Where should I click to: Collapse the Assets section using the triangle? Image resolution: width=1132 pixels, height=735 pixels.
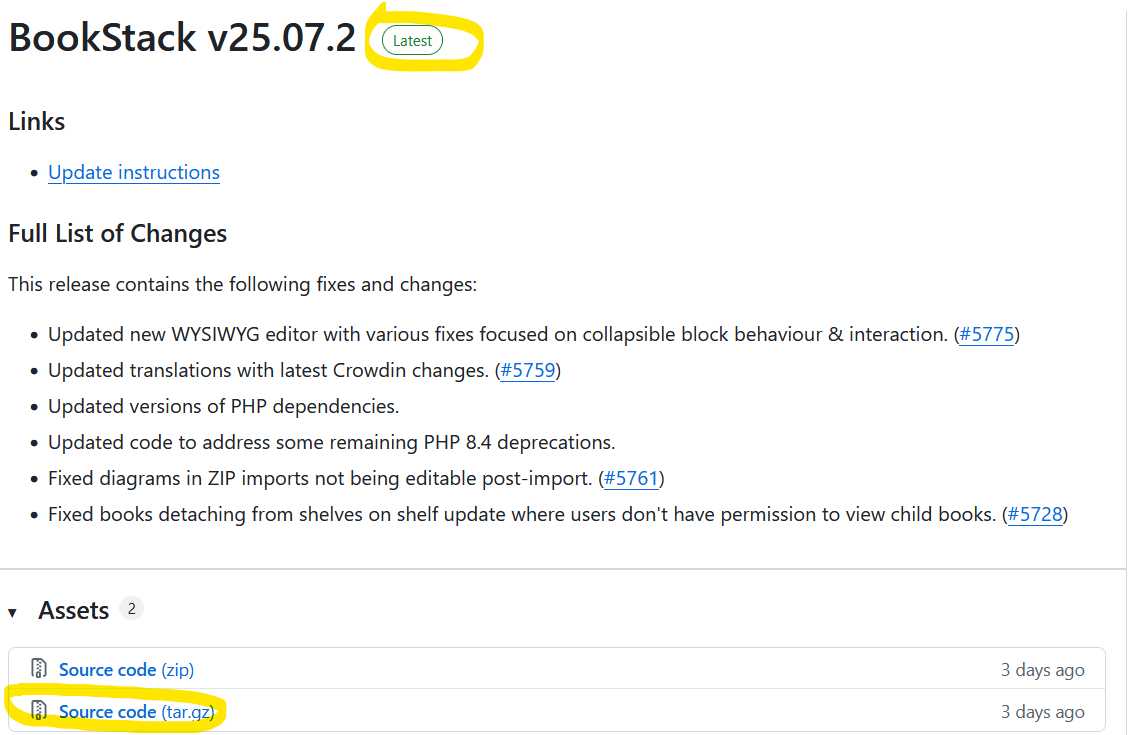tap(13, 612)
